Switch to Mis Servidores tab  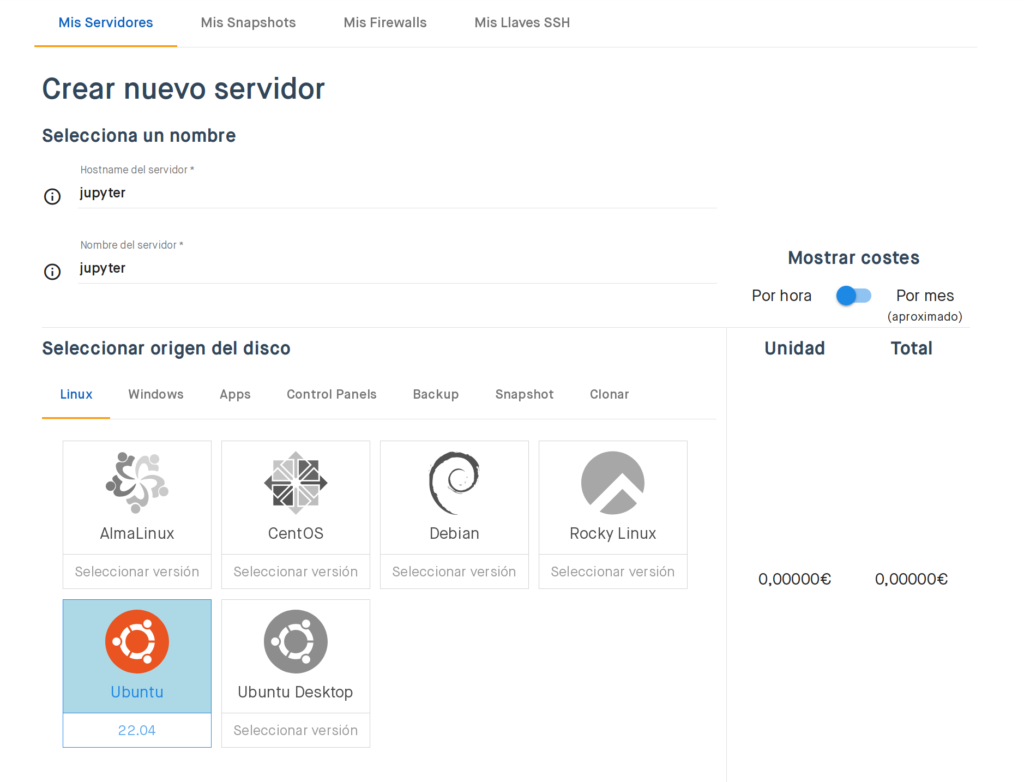(x=106, y=23)
